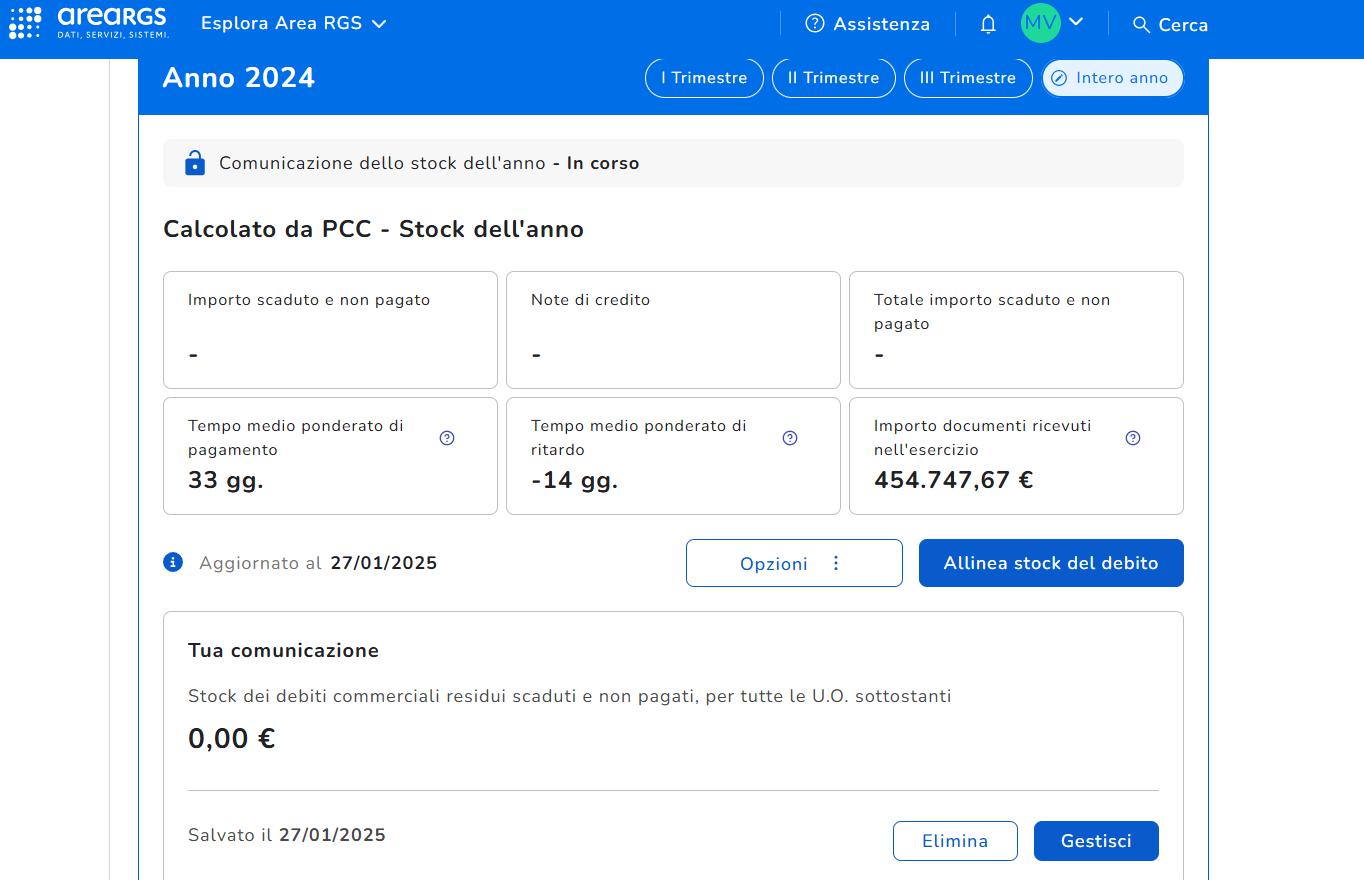This screenshot has width=1364, height=880.
Task: Open the Cerca search
Action: pos(1170,25)
